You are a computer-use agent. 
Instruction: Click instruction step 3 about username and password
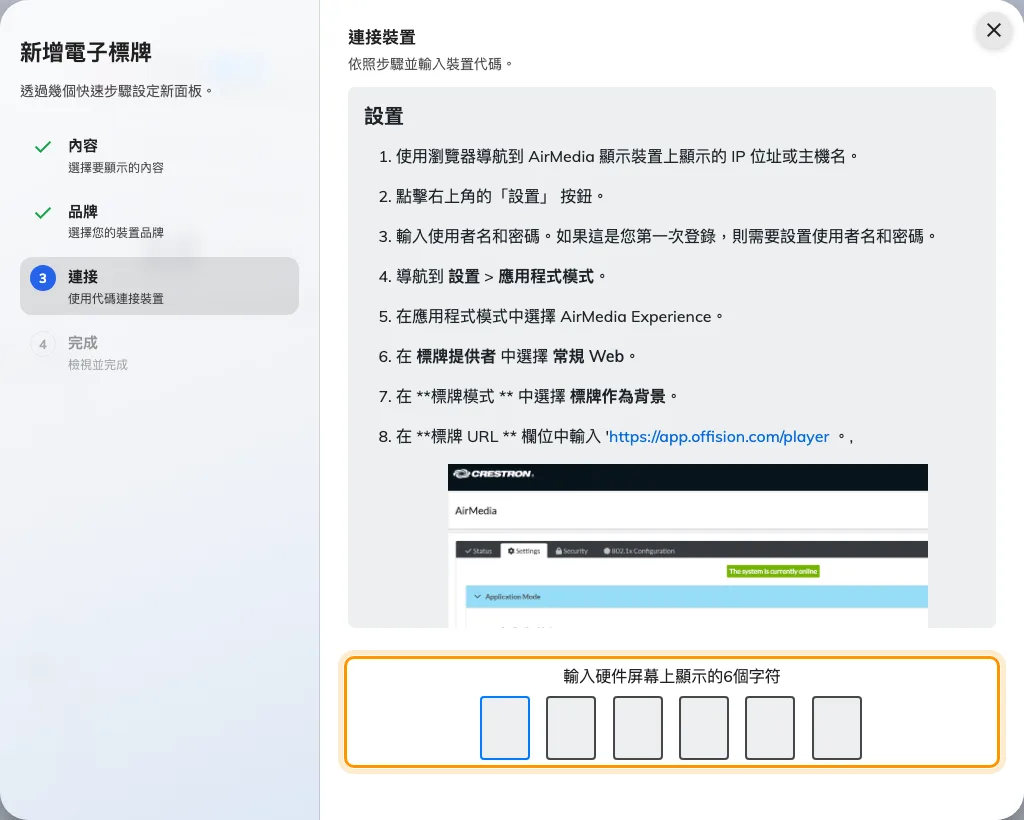pos(657,236)
